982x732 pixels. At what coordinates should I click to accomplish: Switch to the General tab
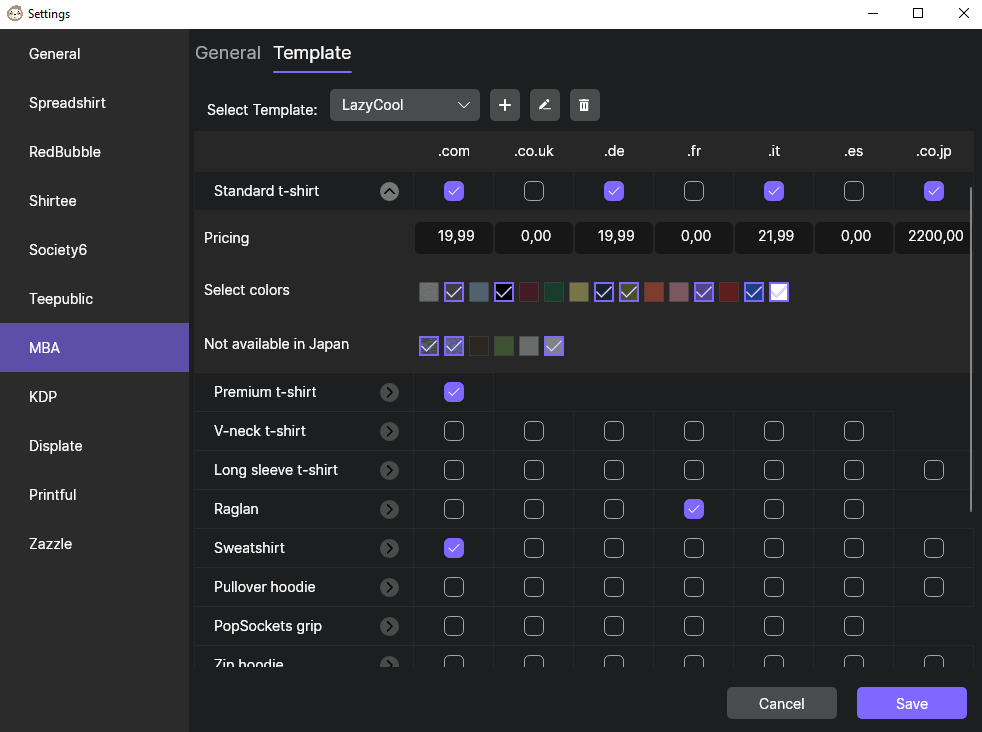(228, 53)
